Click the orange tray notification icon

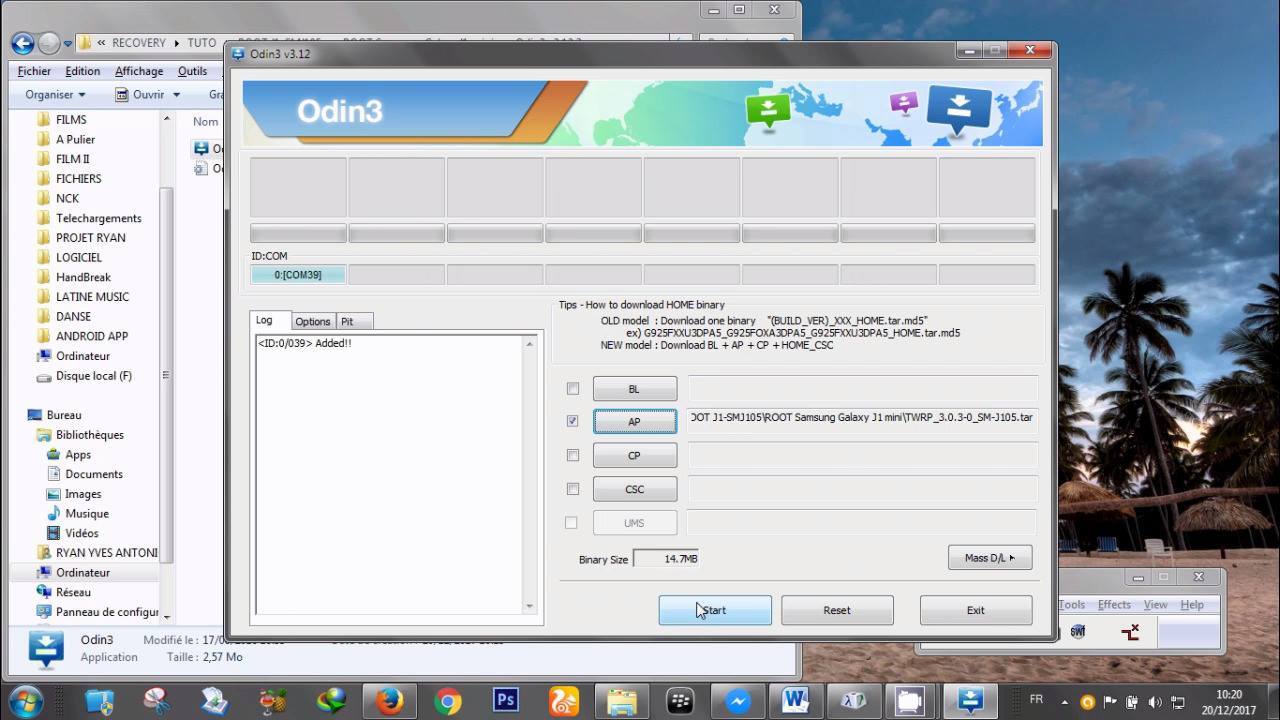coord(1088,702)
